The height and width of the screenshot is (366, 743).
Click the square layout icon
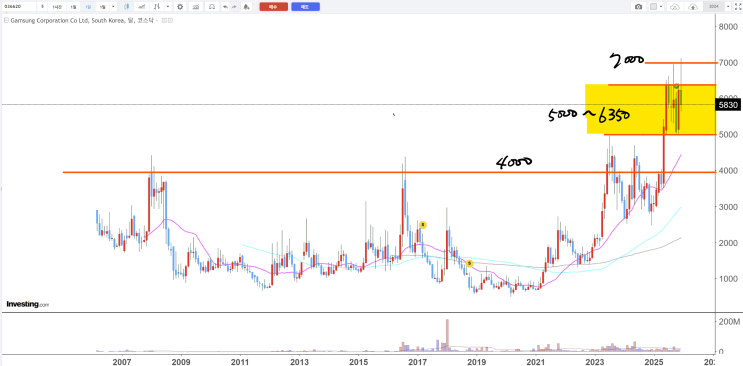click(653, 7)
